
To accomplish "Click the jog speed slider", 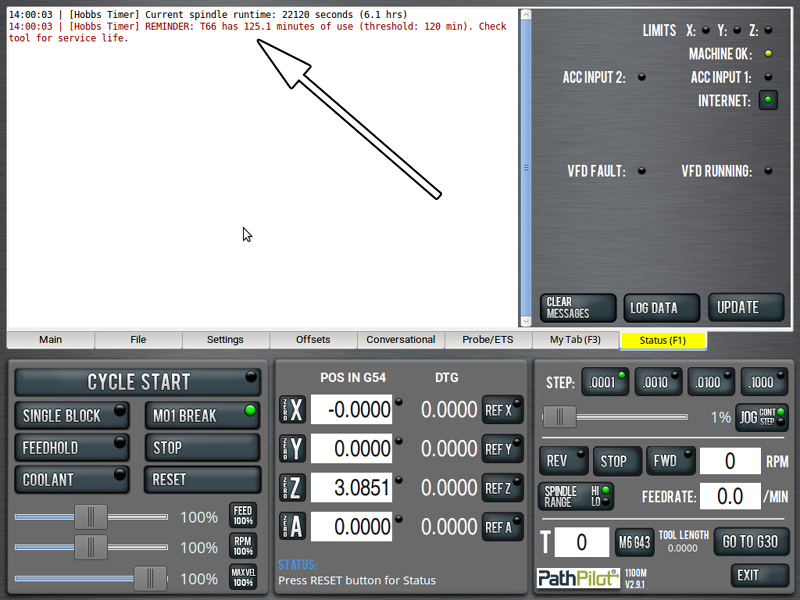I will tap(614, 417).
